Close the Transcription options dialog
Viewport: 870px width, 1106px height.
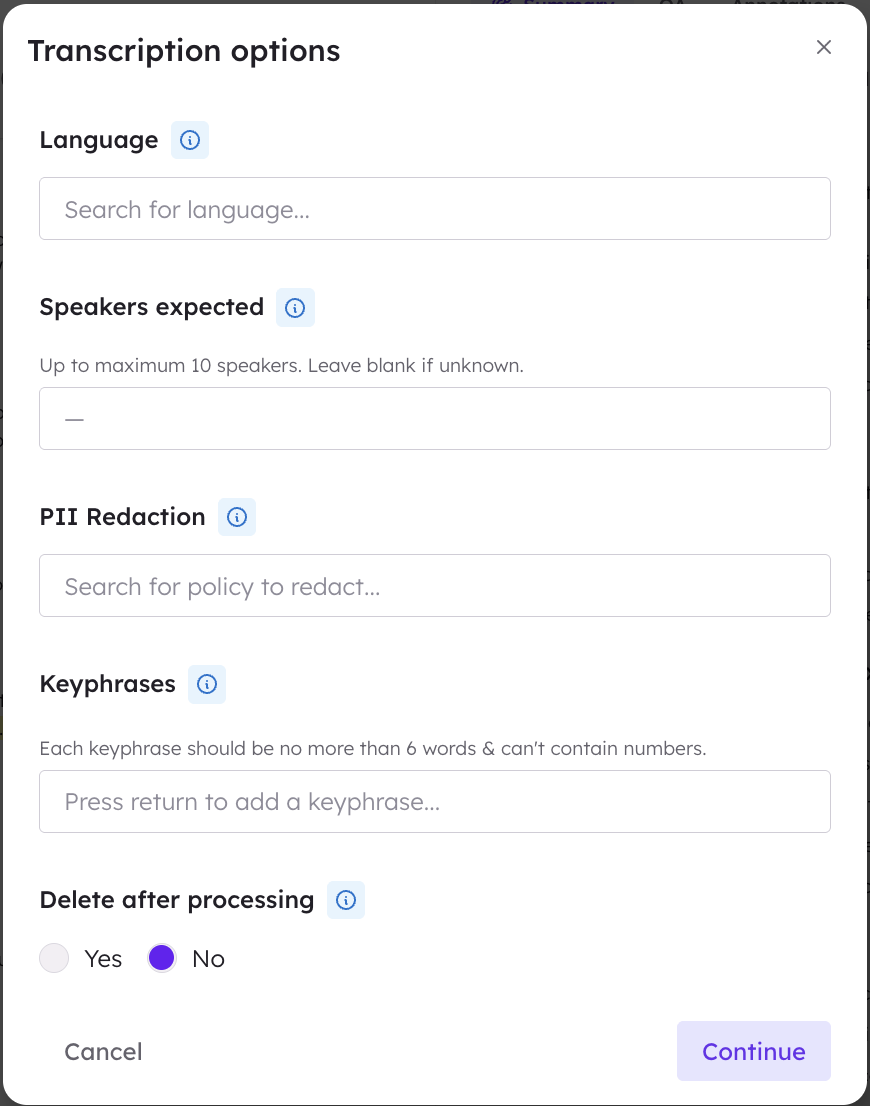pos(823,47)
